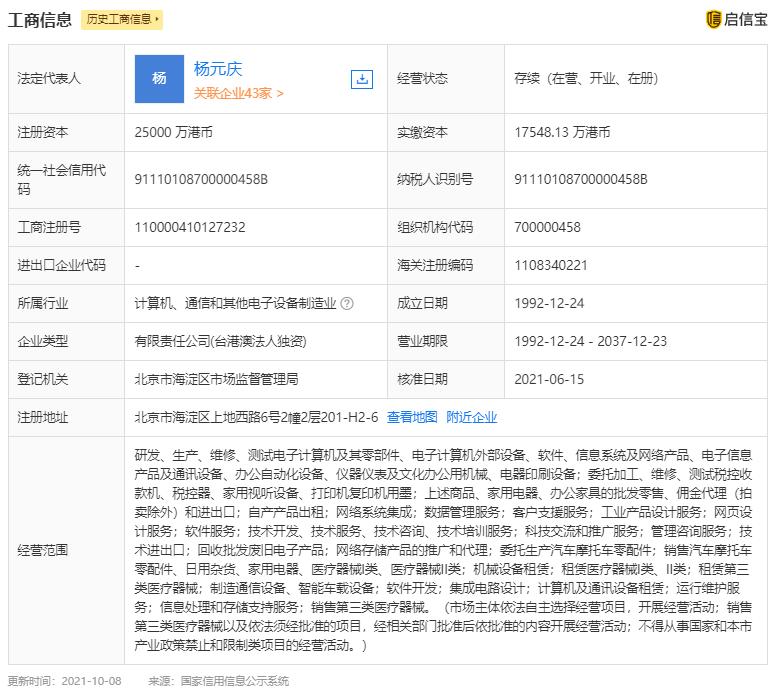Select 海关注册编码 1108340221
Viewport: 784px width, 690px height.
pos(550,265)
